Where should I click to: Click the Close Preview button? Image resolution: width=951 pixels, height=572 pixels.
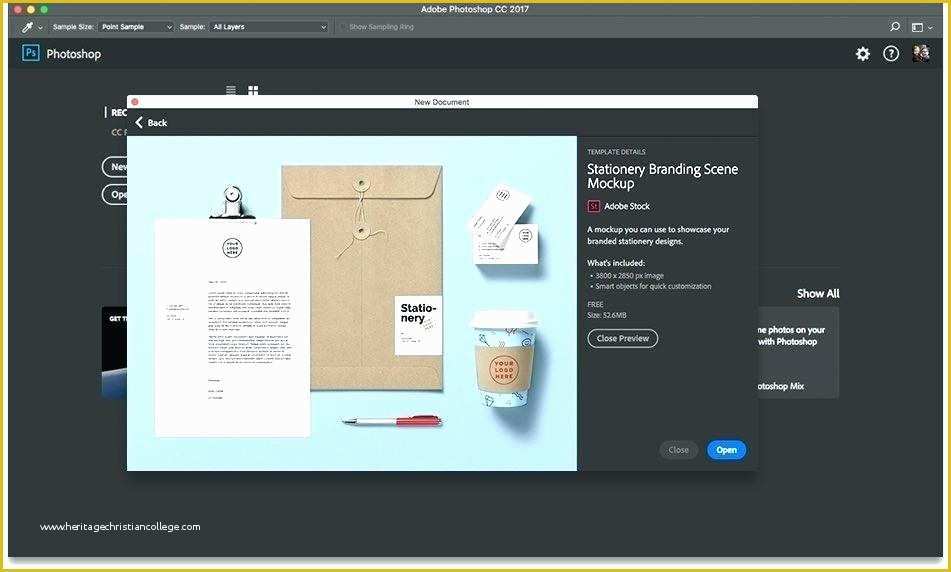pos(622,338)
